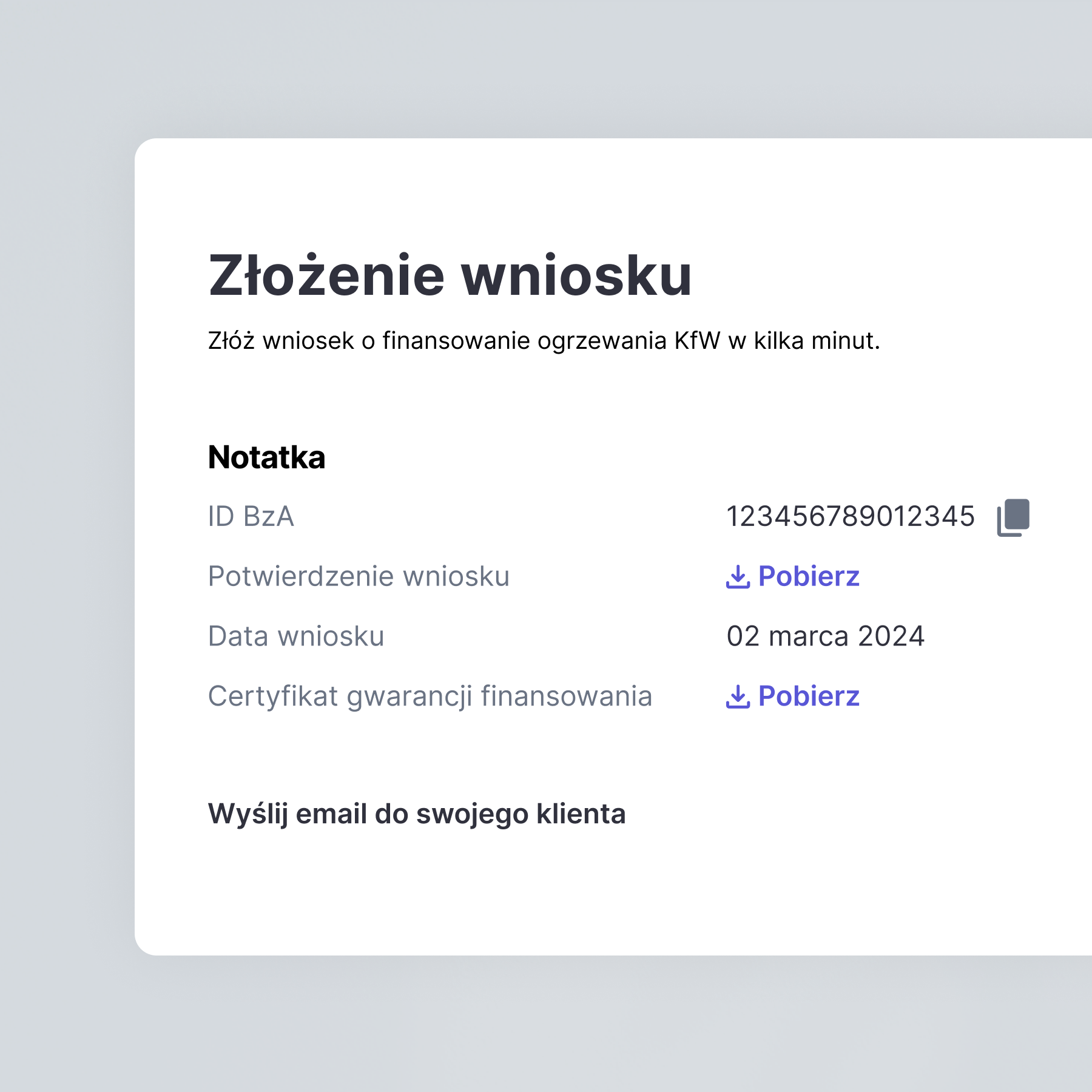Screen dimensions: 1092x1092
Task: Click the download icon beside Potwierdzenie wniosku
Action: [738, 577]
